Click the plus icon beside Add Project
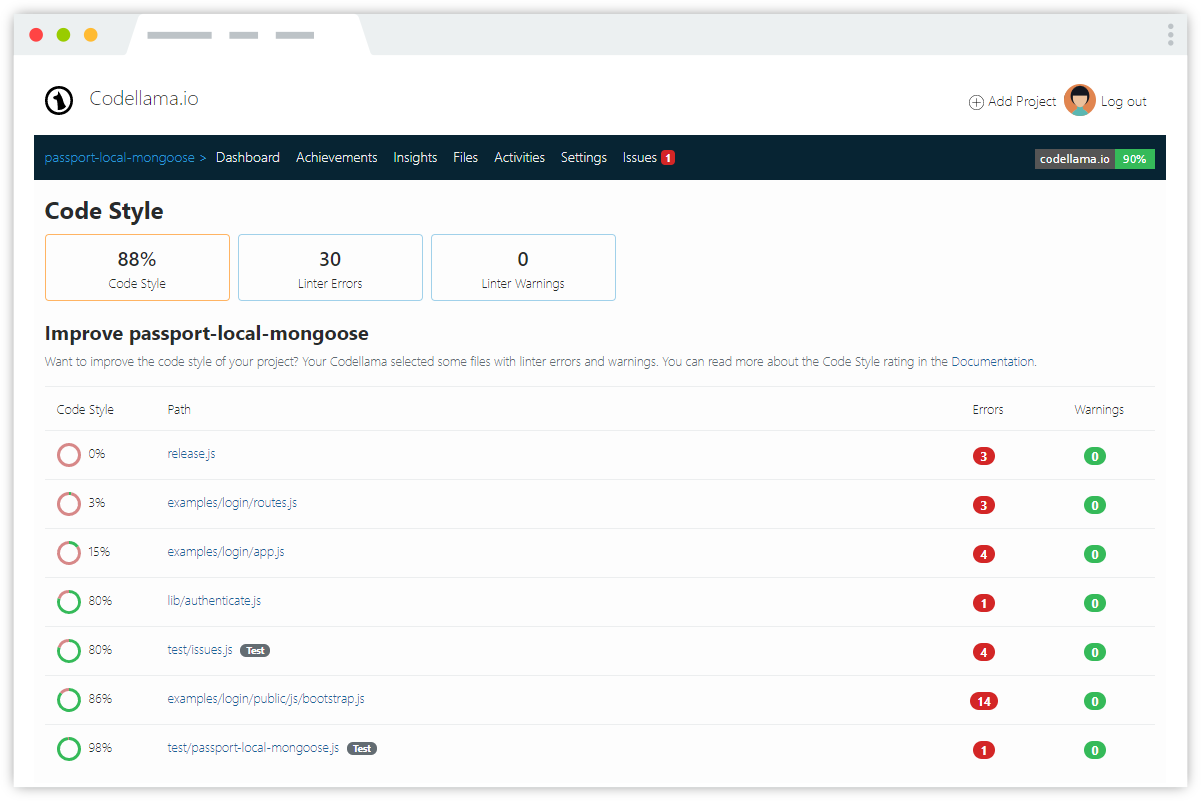The image size is (1201, 801). [x=976, y=102]
